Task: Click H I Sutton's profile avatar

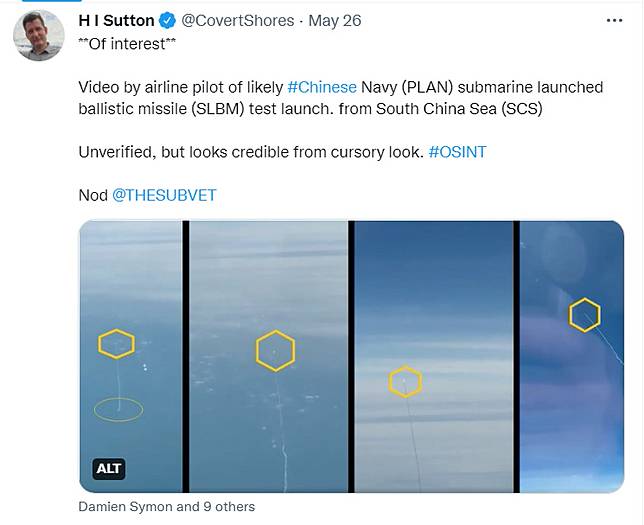Action: pos(39,34)
